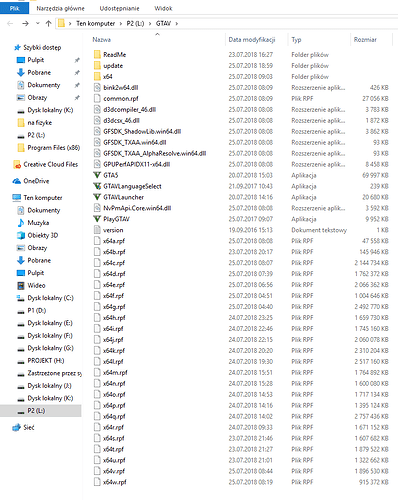Sort by the Nazwa column header

click(x=101, y=40)
